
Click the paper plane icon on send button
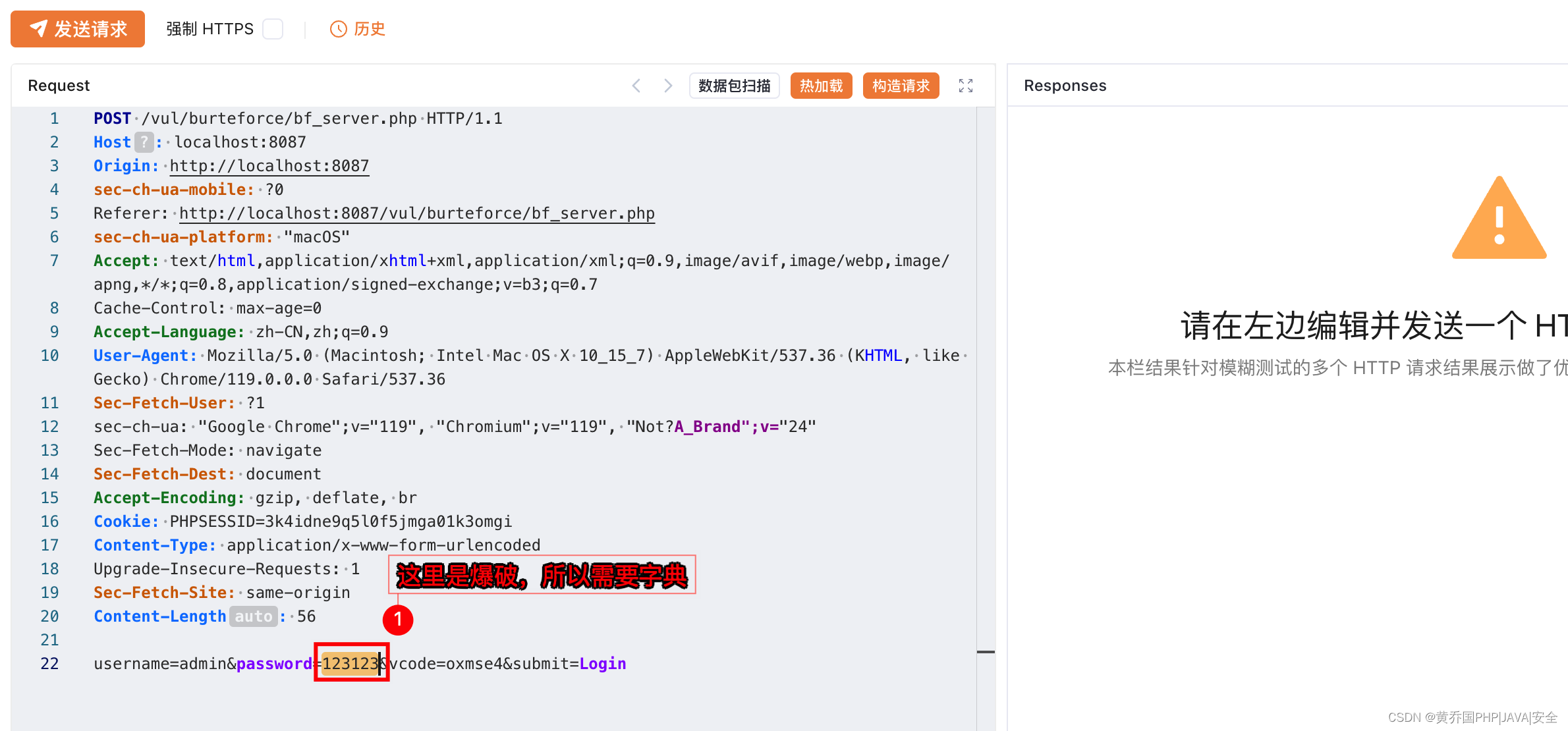(x=39, y=28)
